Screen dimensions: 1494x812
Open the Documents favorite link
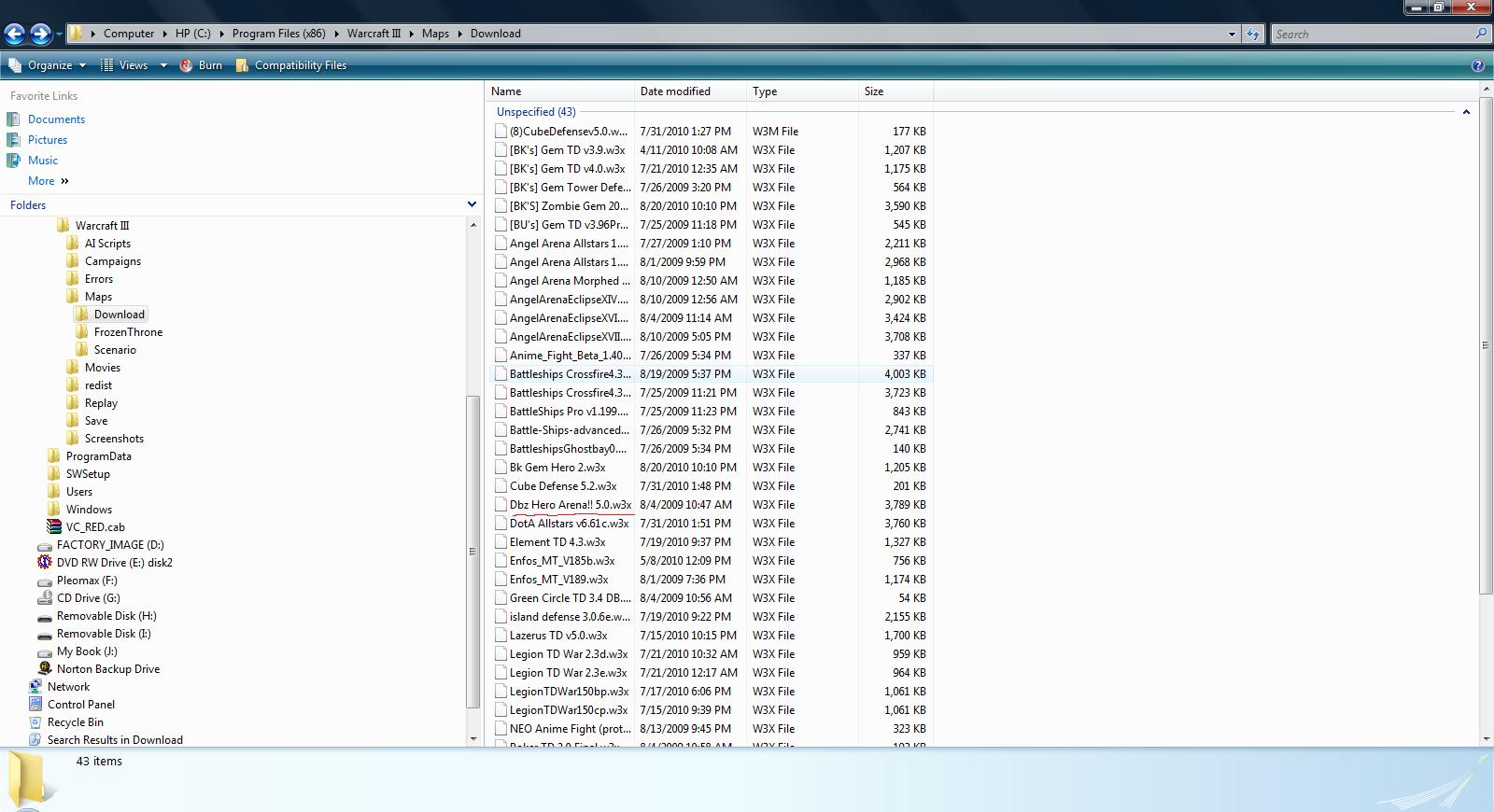[56, 119]
